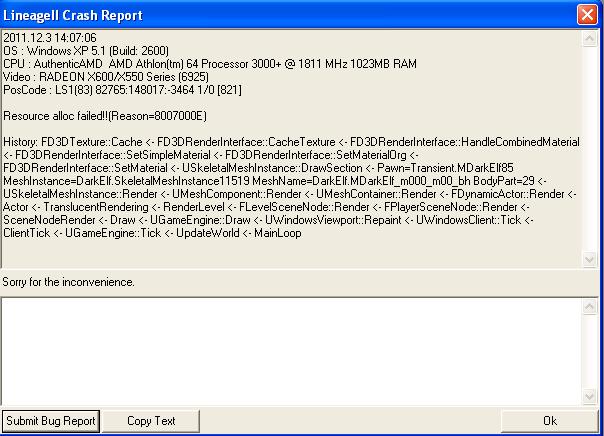Screen dimensions: 604x436
Task: Click the 'History: FD3DTexture::Cache' text
Action: 73,142
